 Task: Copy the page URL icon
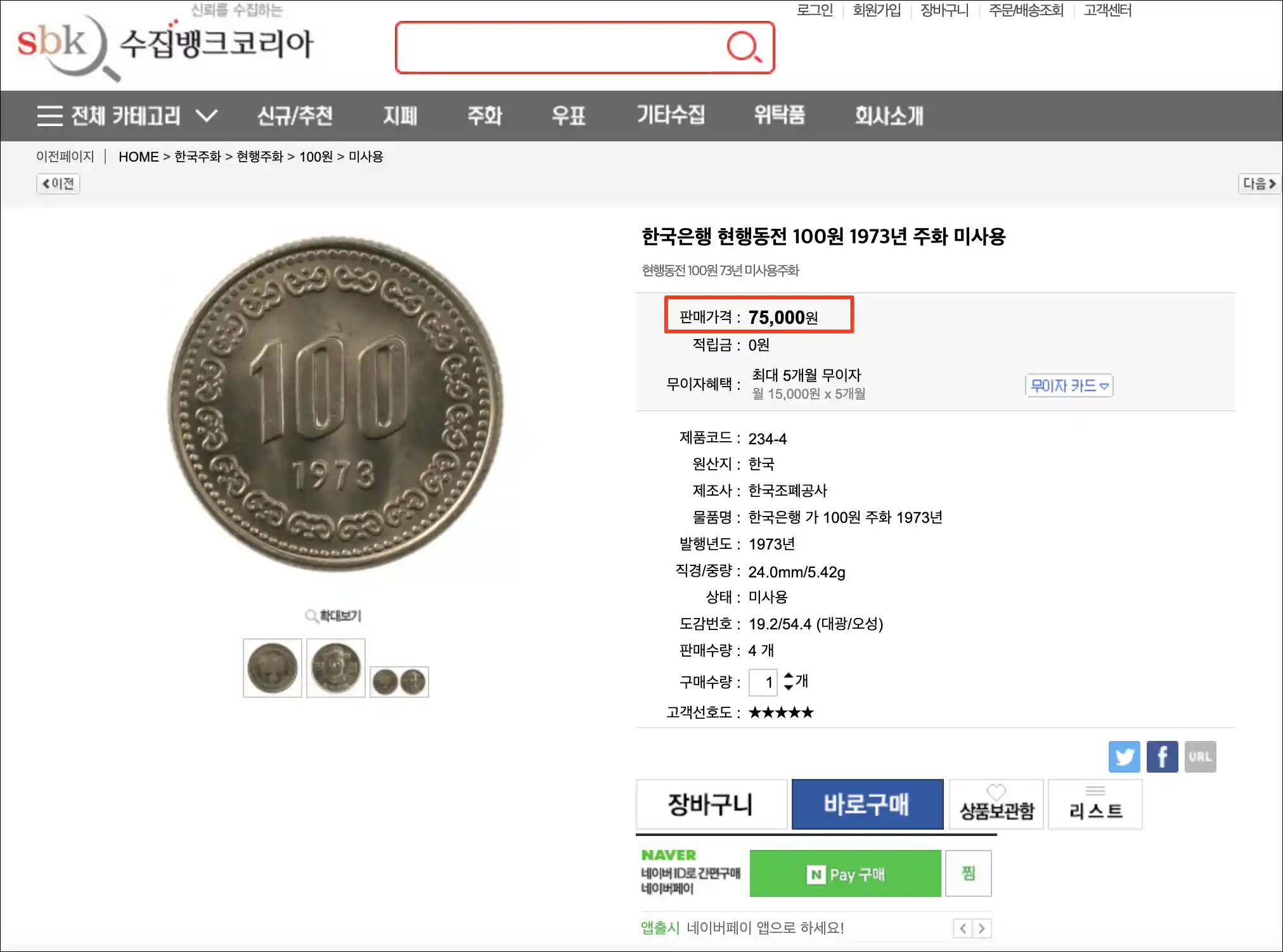point(1200,756)
